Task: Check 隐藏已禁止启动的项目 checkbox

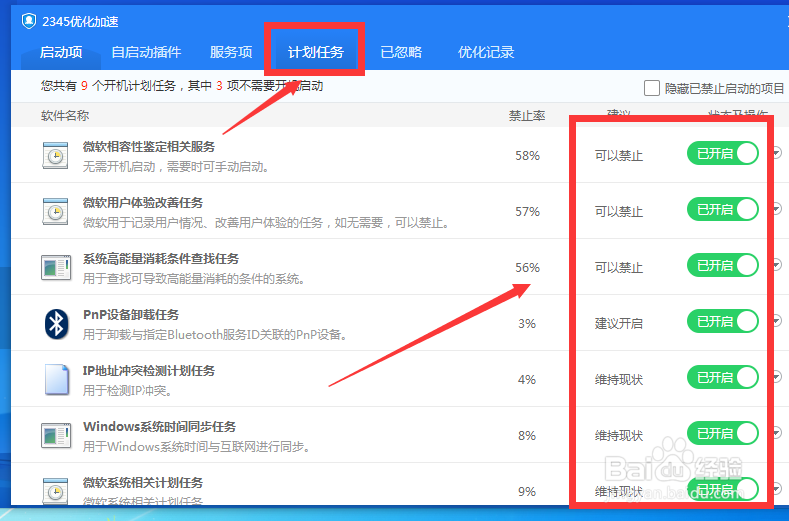Action: (x=652, y=88)
